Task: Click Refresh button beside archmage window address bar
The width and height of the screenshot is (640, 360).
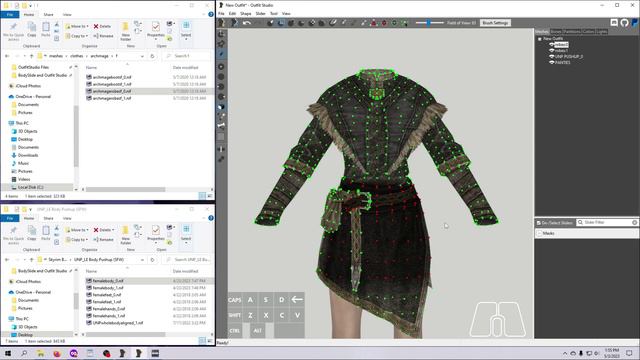Action: click(152, 56)
